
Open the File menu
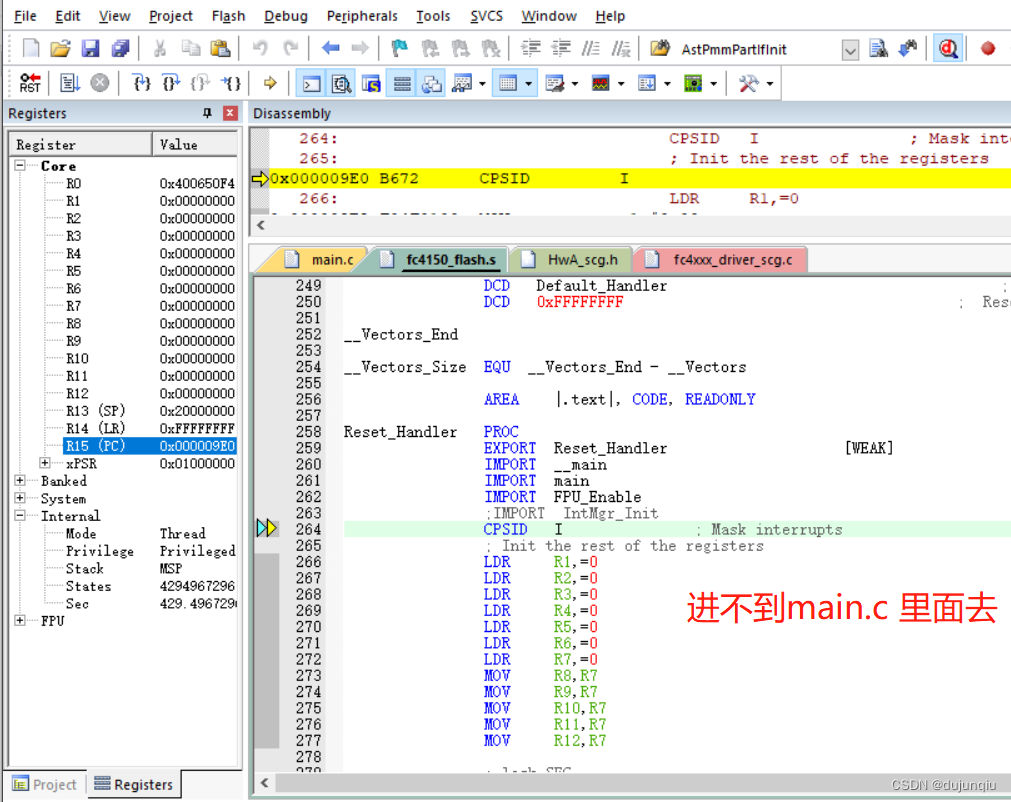click(25, 16)
